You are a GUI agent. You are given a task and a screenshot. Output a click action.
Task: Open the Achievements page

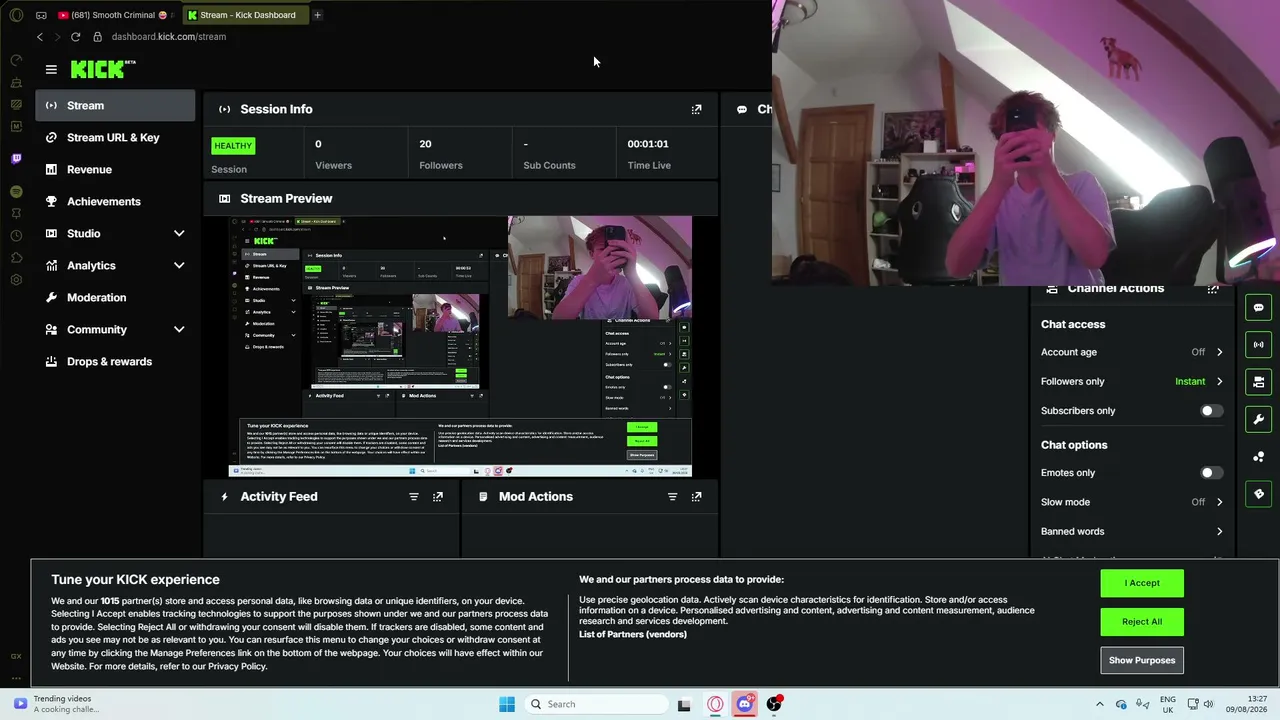115,201
